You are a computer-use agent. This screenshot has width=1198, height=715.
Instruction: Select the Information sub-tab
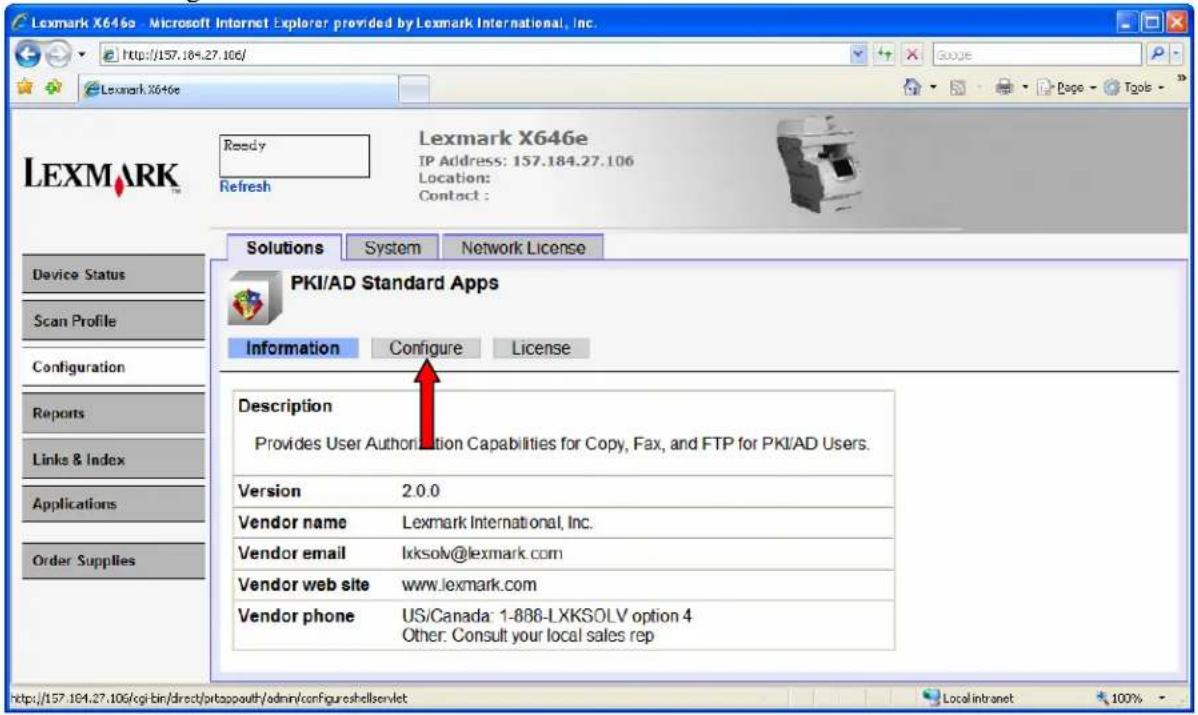point(293,348)
